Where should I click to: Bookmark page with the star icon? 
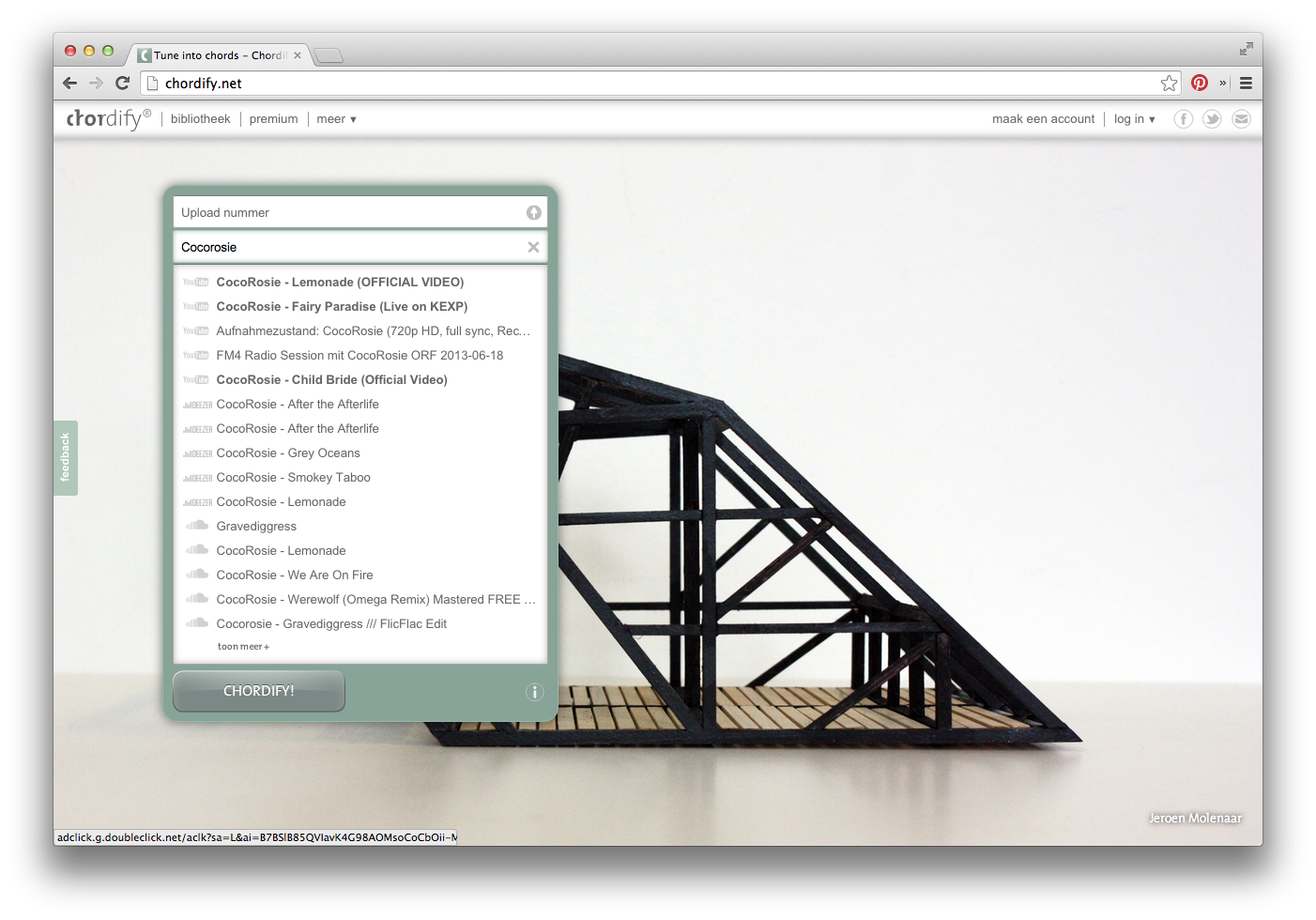point(1169,83)
